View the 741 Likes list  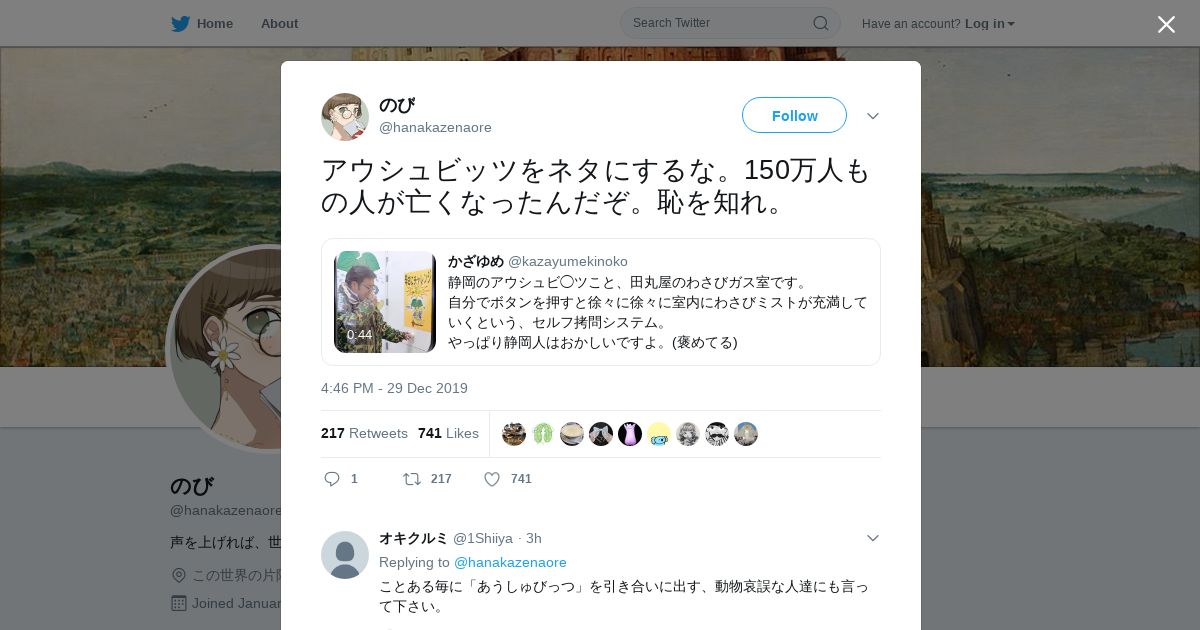point(448,433)
